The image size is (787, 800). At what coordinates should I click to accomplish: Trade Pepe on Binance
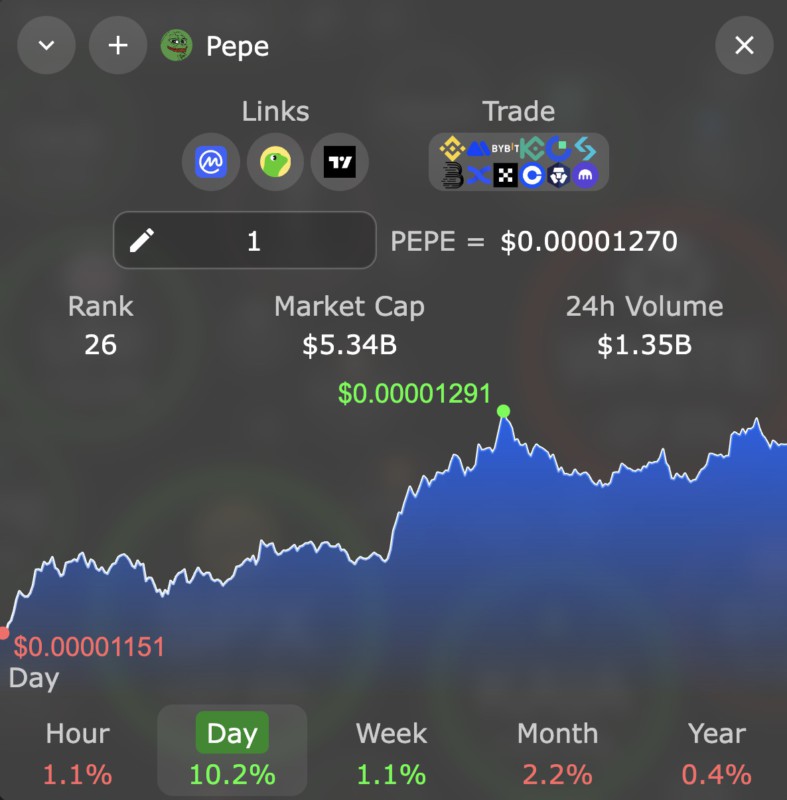click(x=452, y=148)
